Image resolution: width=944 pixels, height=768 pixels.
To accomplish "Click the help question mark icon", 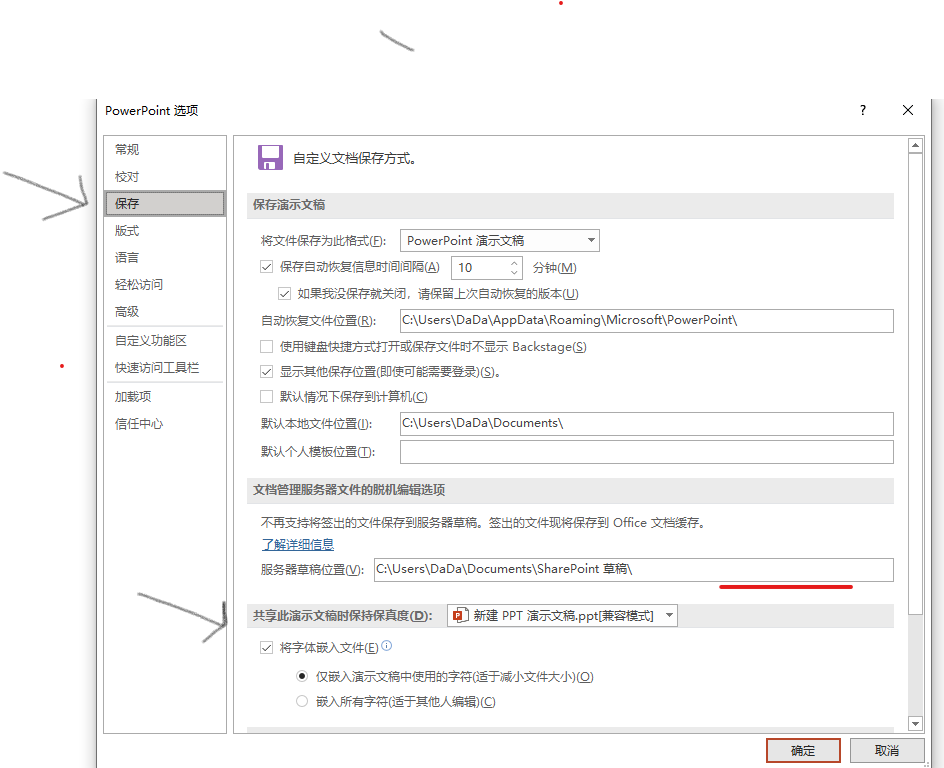I will [863, 110].
